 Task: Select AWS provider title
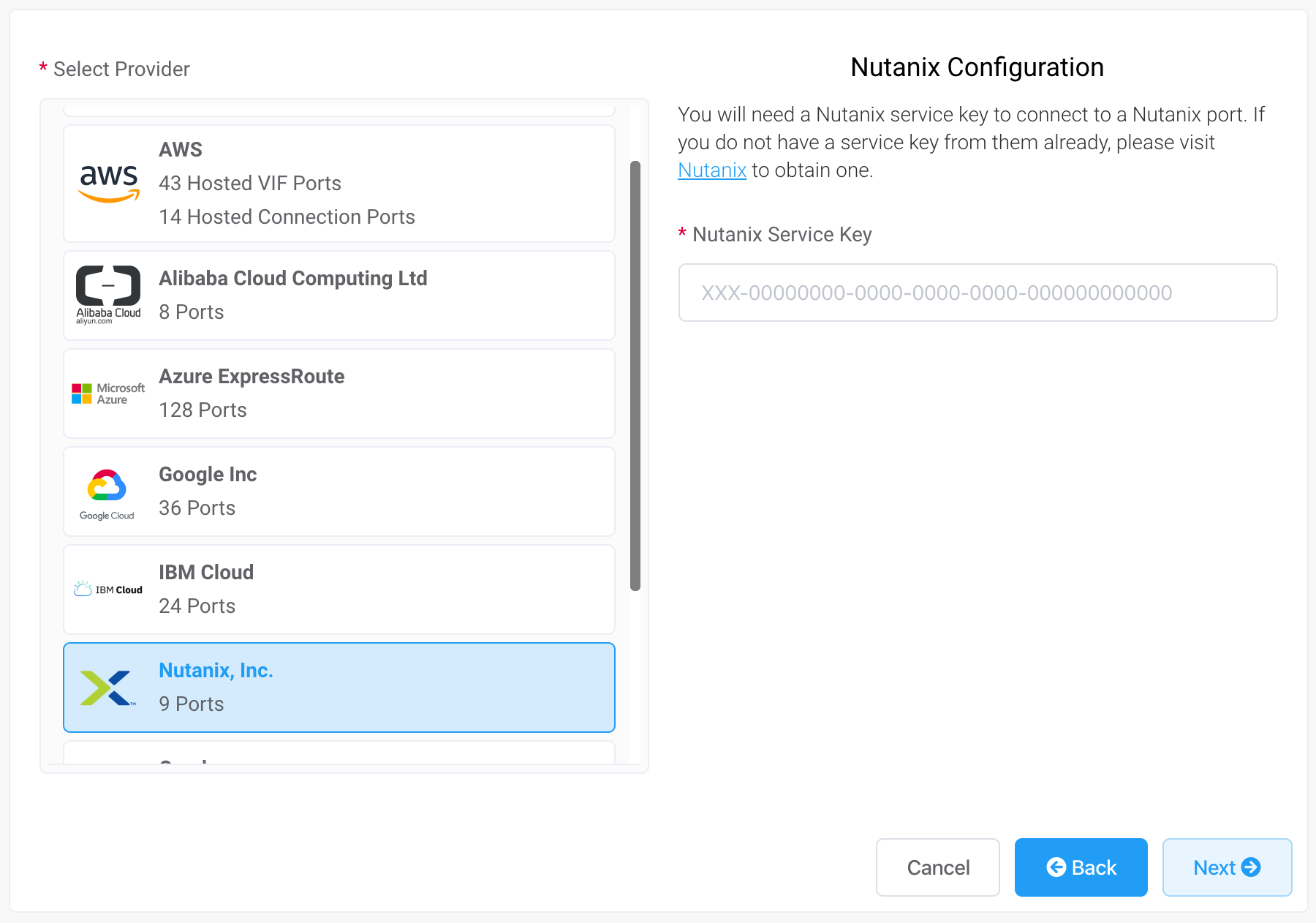181,149
